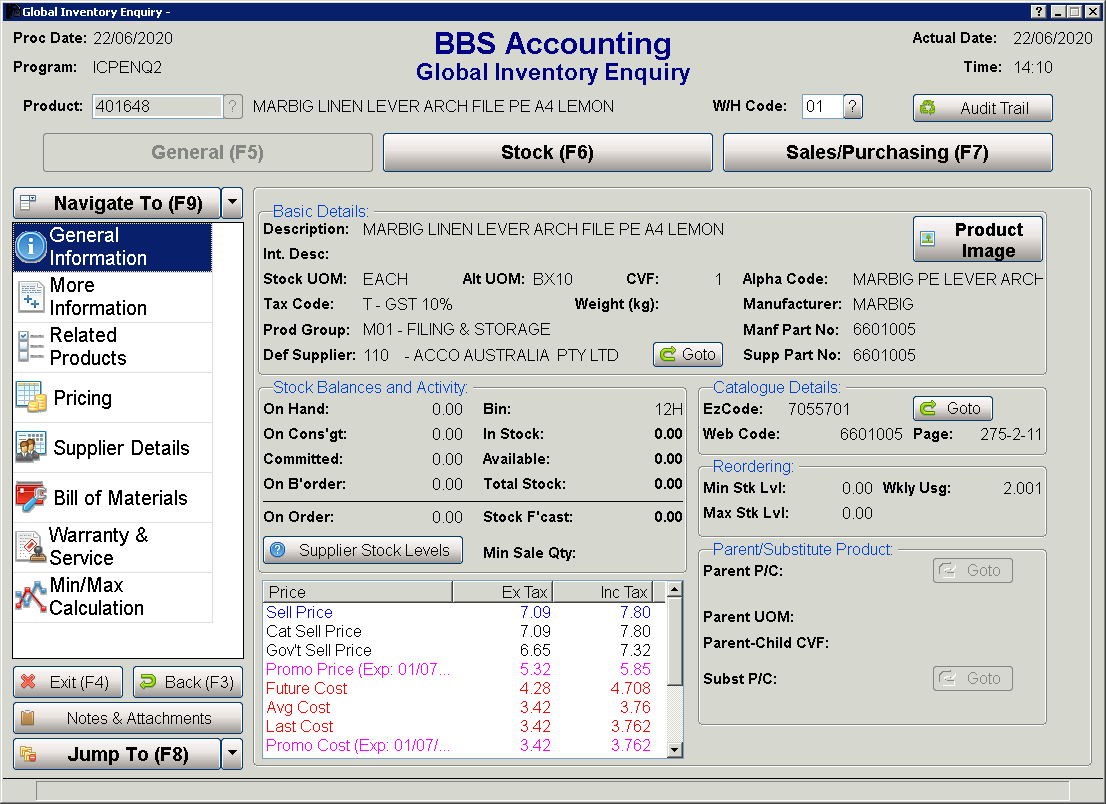Open the Pricing section
Screen dimensions: 1106x804
click(112, 398)
